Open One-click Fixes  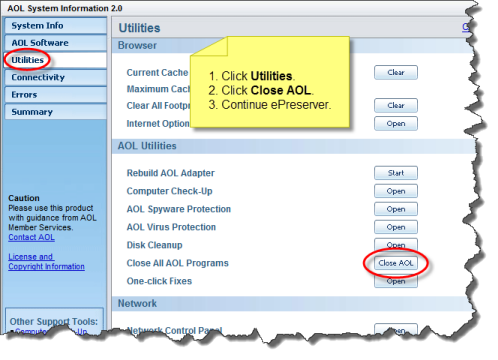point(396,281)
